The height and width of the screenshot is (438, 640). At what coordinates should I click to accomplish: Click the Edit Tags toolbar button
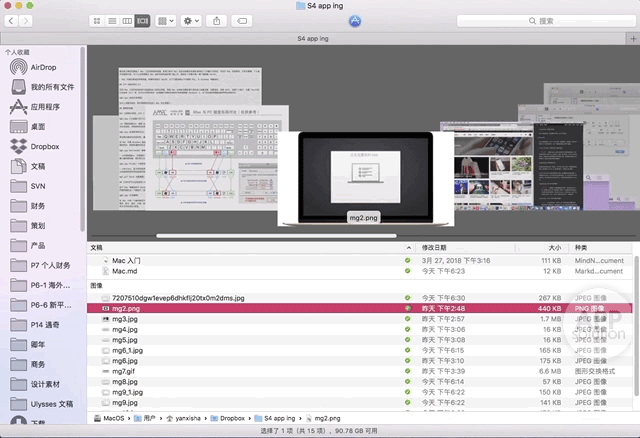pyautogui.click(x=242, y=20)
